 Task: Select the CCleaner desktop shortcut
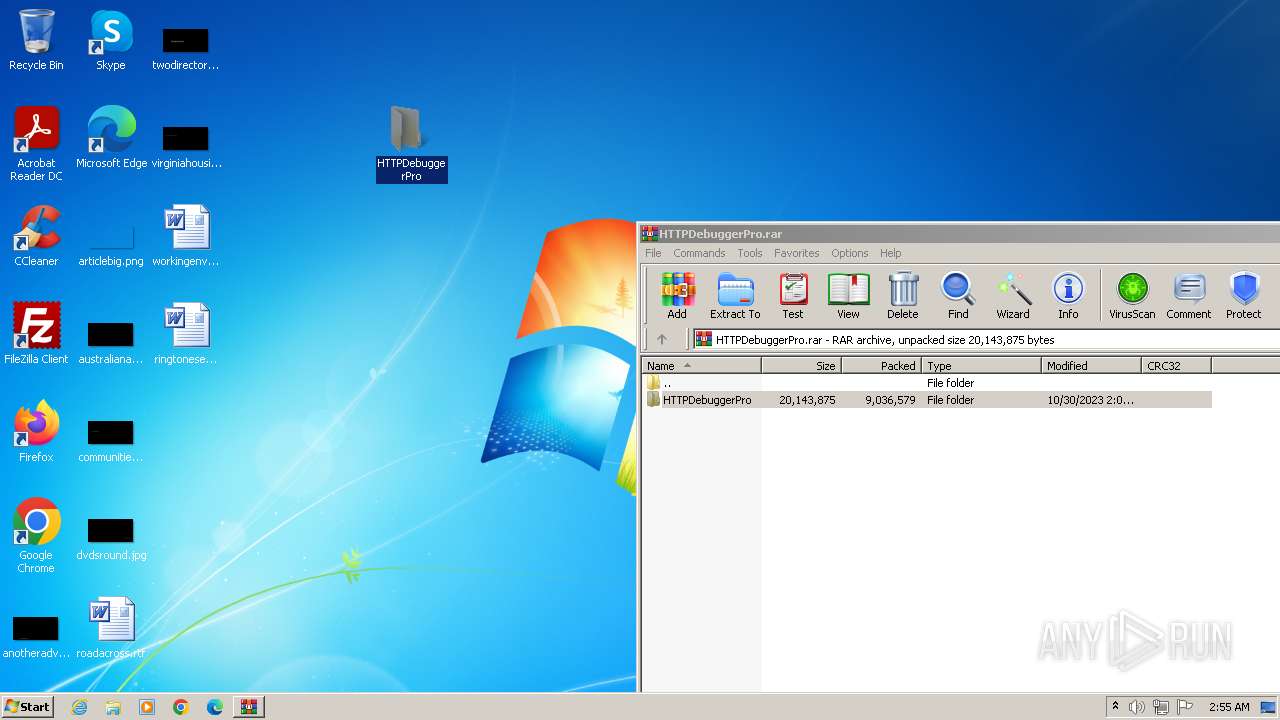tap(36, 236)
